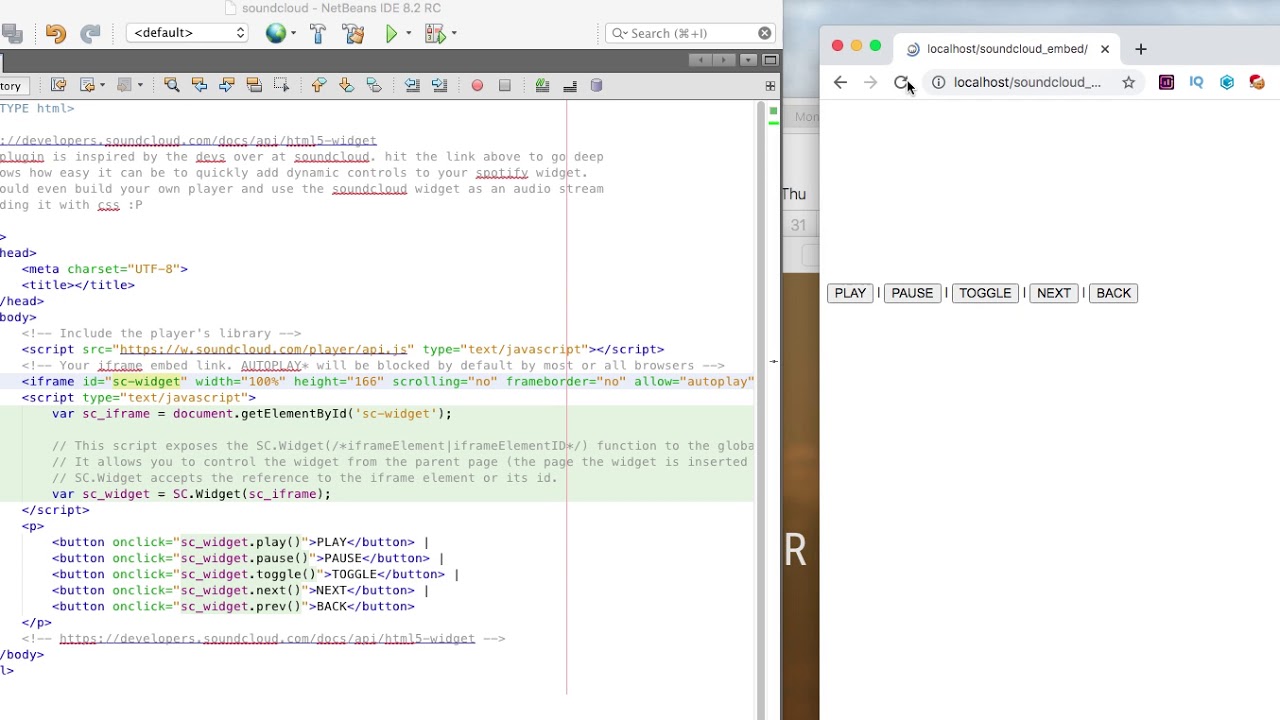
Task: Click the NEXT button in browser page
Action: point(1054,293)
